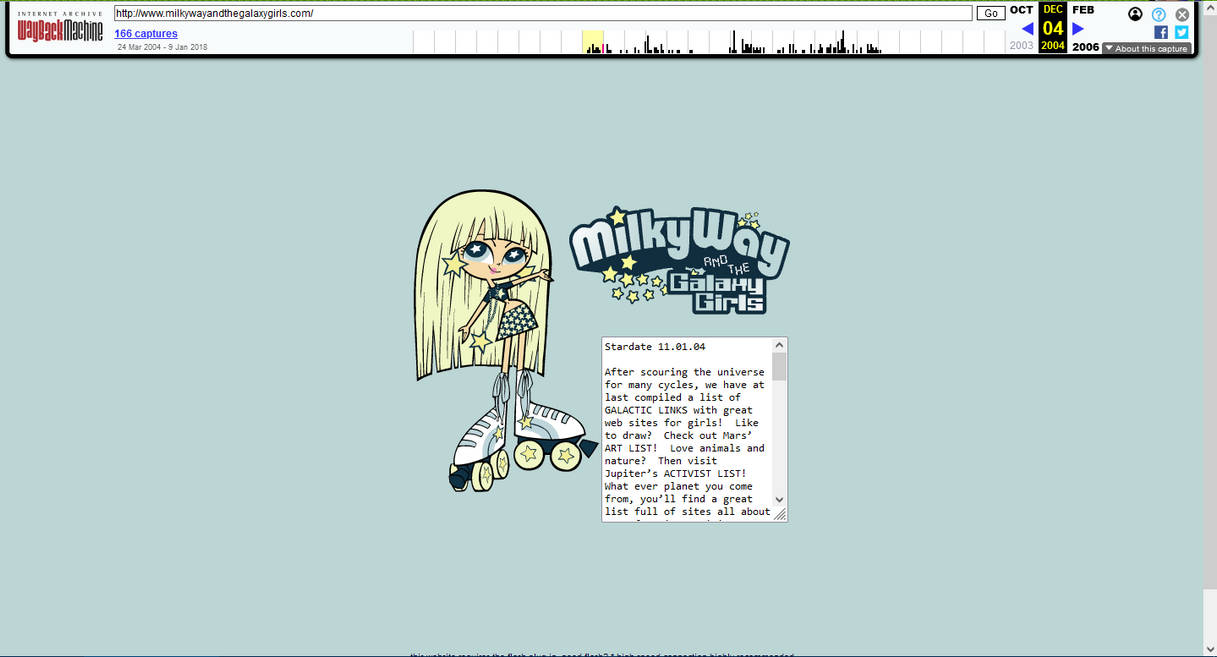Click the up arrow of the news box scrollbar

[779, 345]
